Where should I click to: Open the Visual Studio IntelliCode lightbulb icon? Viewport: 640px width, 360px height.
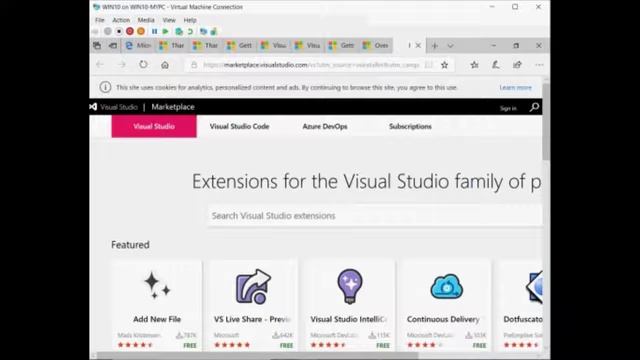point(350,286)
